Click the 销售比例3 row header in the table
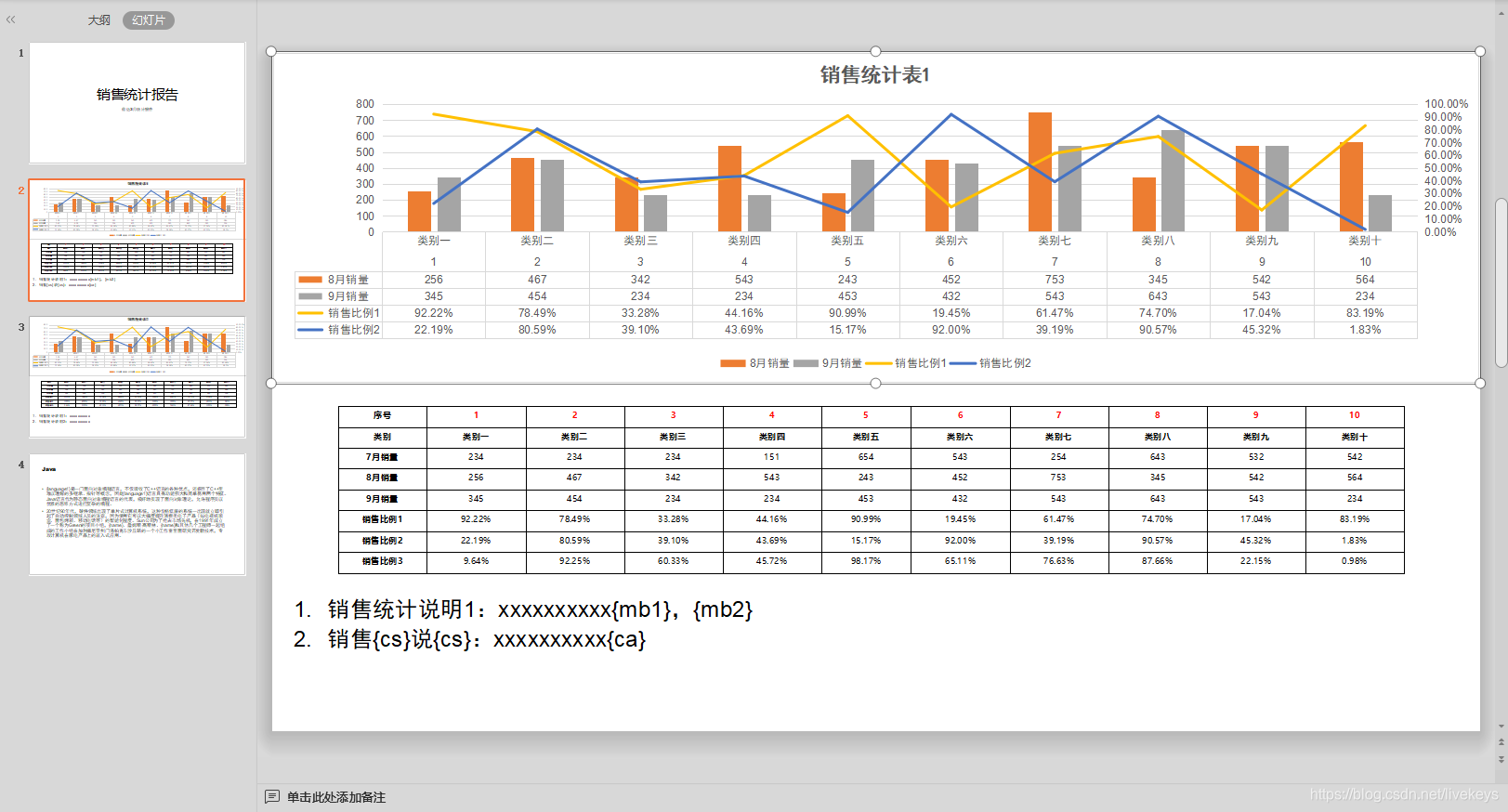The width and height of the screenshot is (1508, 812). pos(383,561)
